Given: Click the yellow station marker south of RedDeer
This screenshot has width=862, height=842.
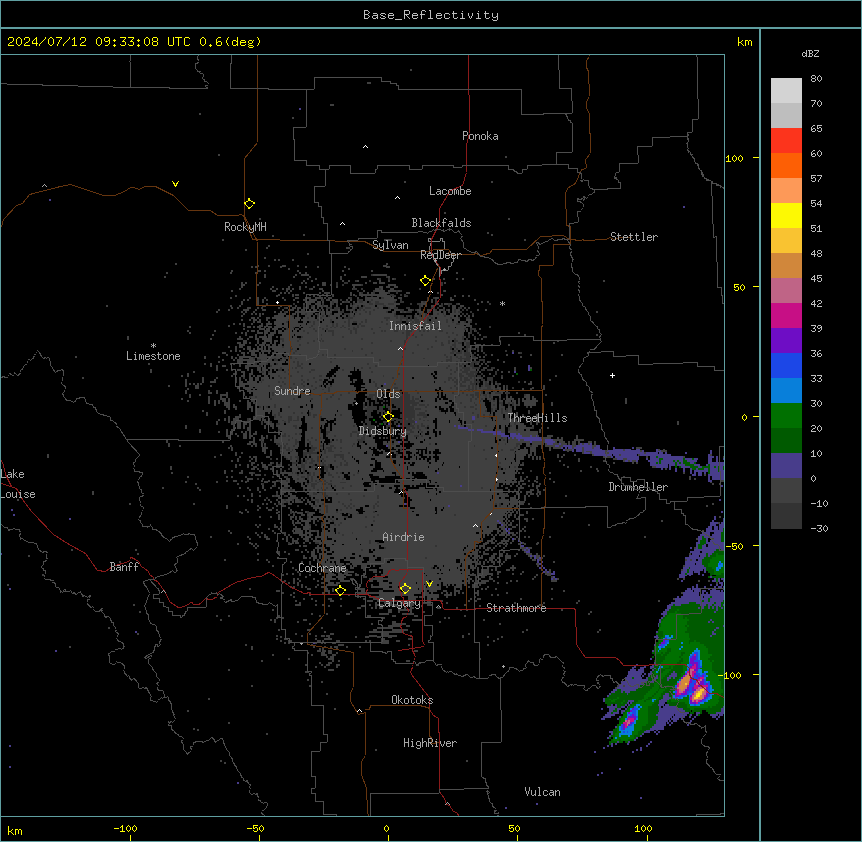Looking at the screenshot, I should click(426, 281).
